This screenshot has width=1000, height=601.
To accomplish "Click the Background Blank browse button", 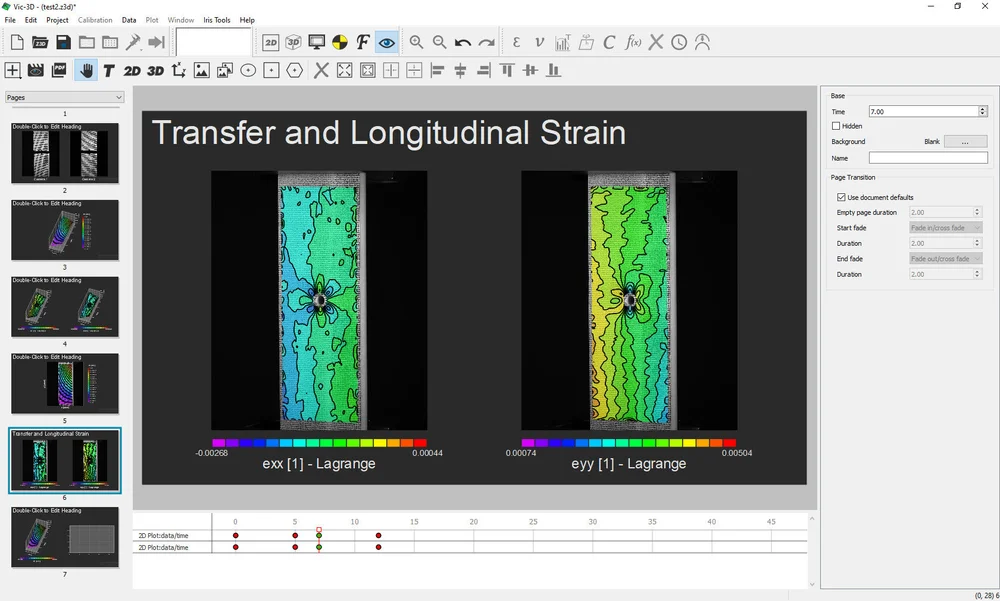I will [965, 141].
